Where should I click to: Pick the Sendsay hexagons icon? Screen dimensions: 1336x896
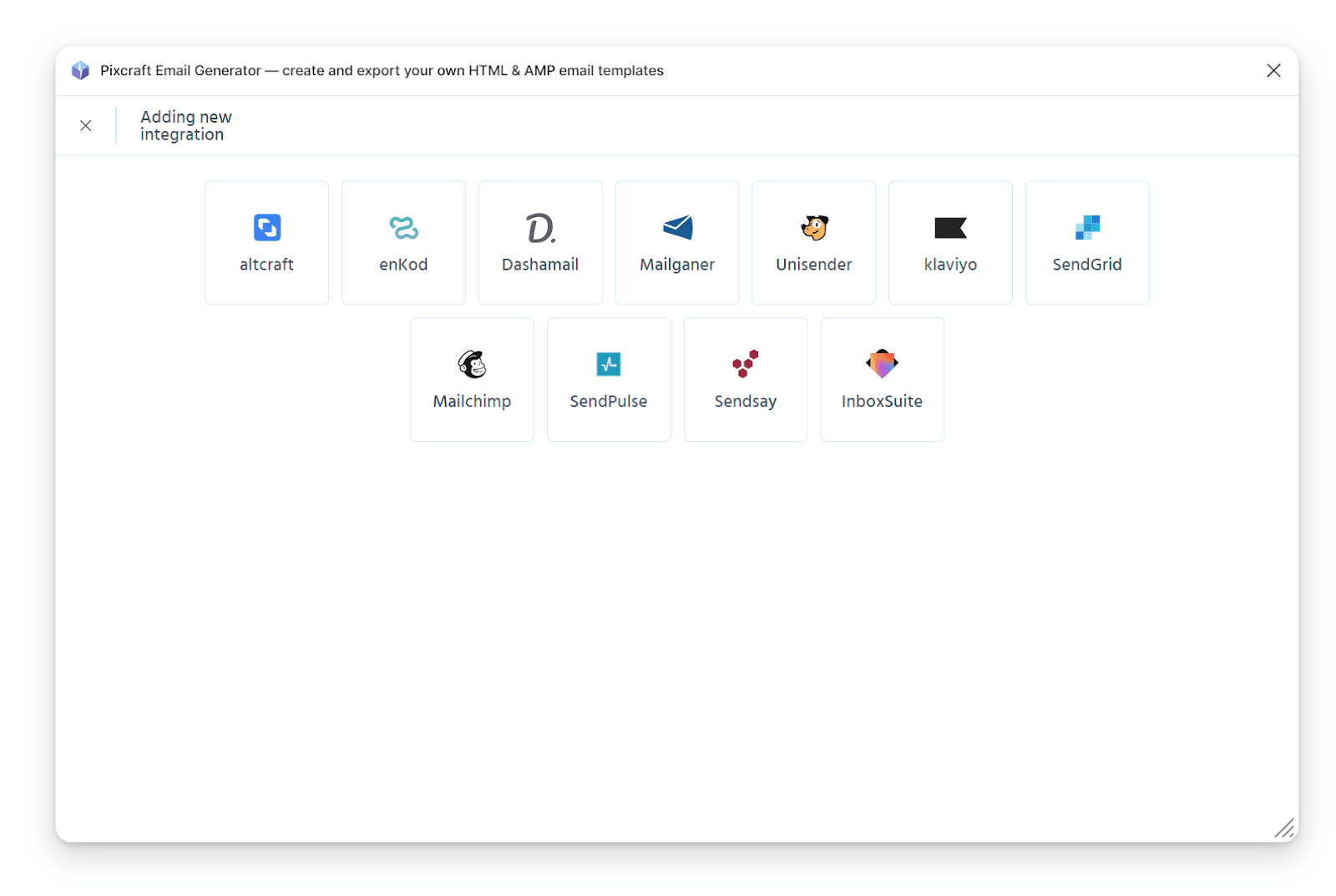tap(746, 364)
